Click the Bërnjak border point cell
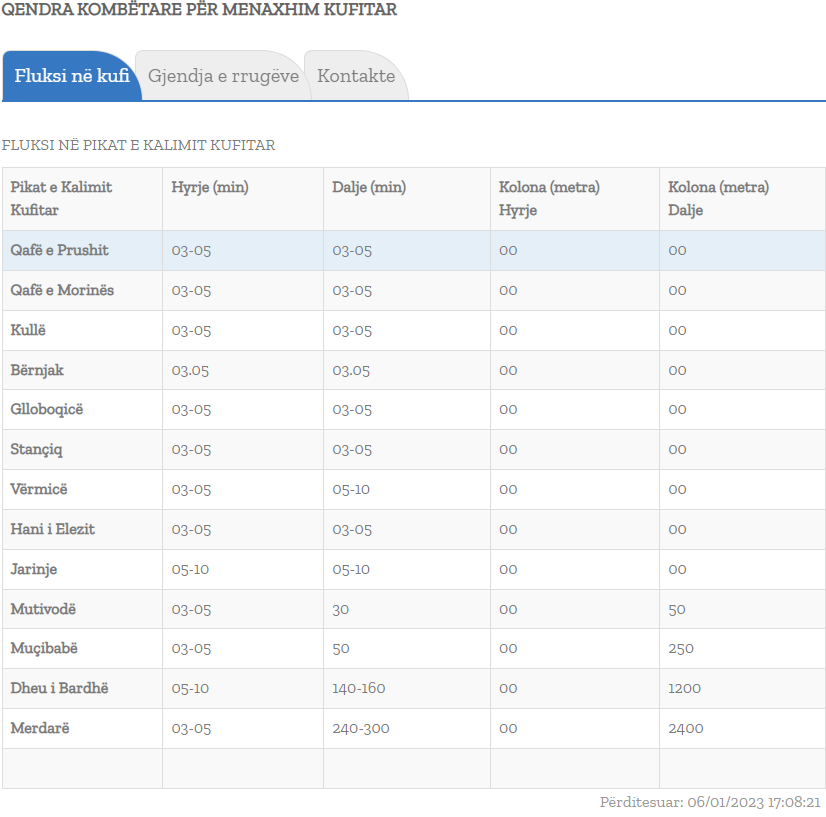 [37, 370]
